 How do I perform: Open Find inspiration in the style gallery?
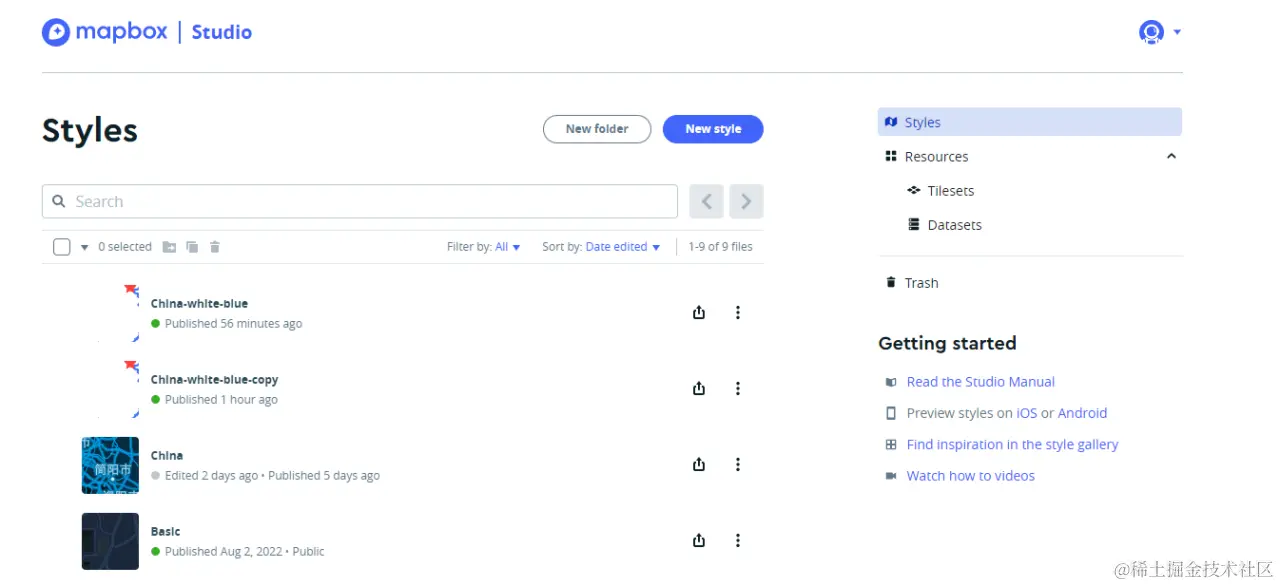[x=1012, y=445]
